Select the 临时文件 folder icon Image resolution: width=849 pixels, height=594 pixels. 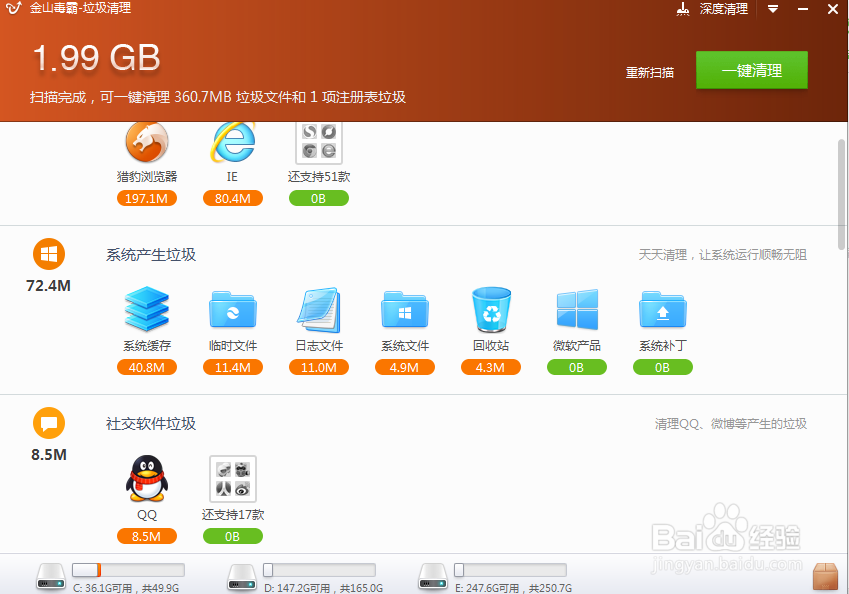(233, 310)
